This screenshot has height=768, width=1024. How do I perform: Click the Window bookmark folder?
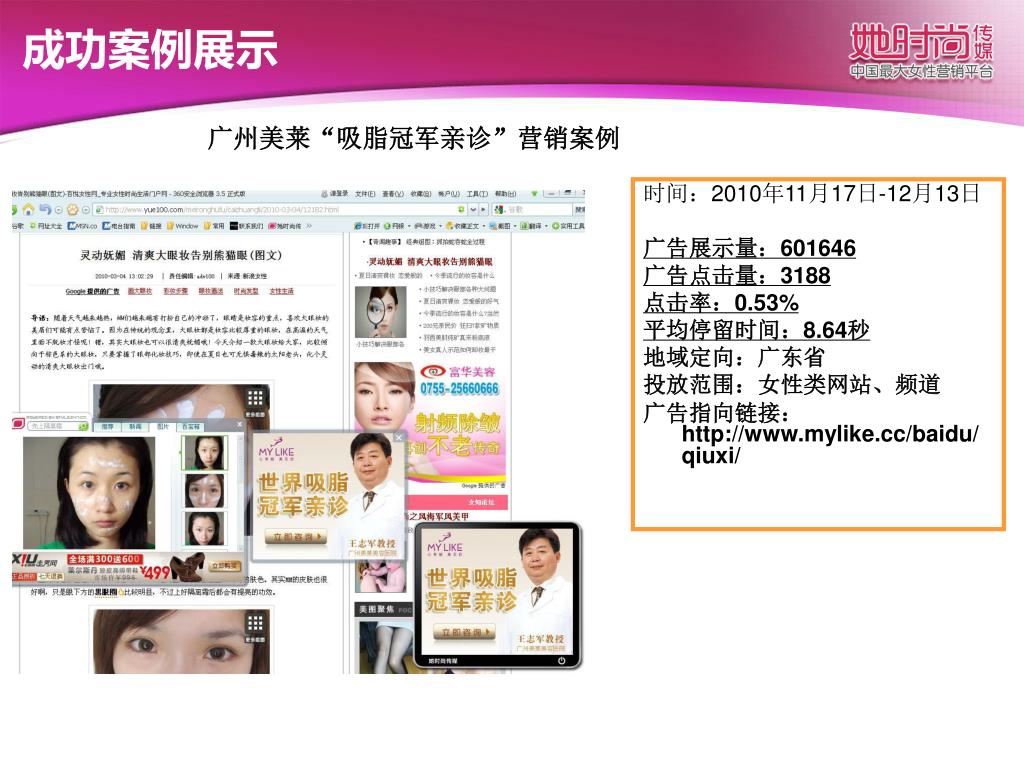[x=182, y=226]
